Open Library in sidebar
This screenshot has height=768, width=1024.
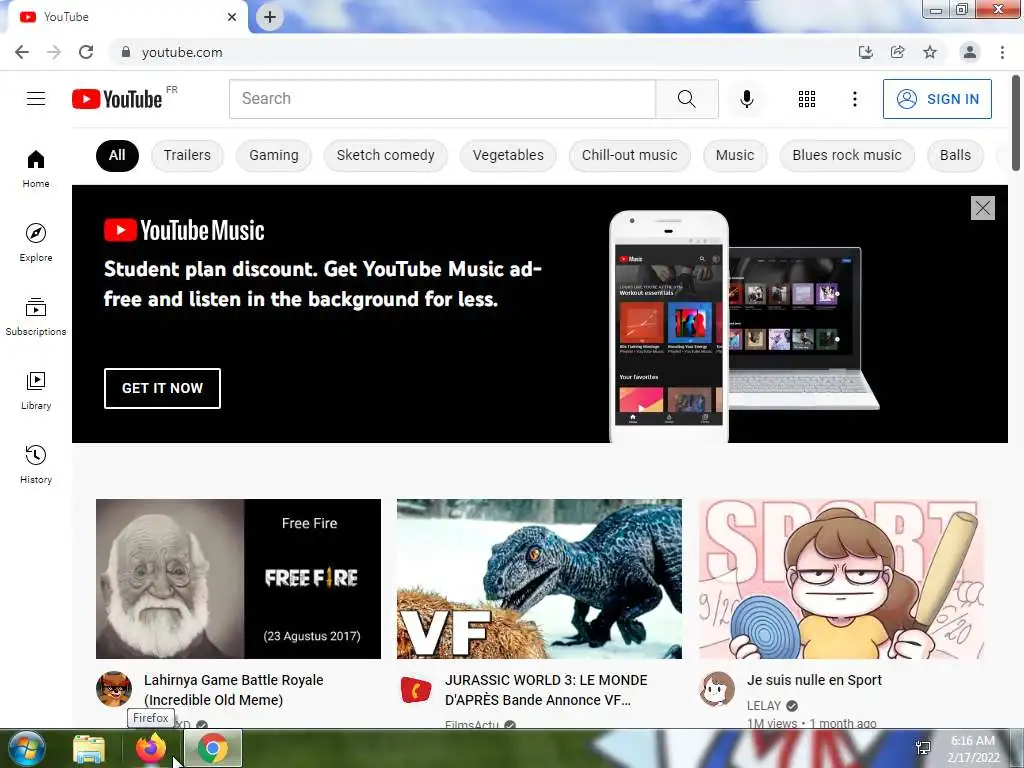point(36,391)
